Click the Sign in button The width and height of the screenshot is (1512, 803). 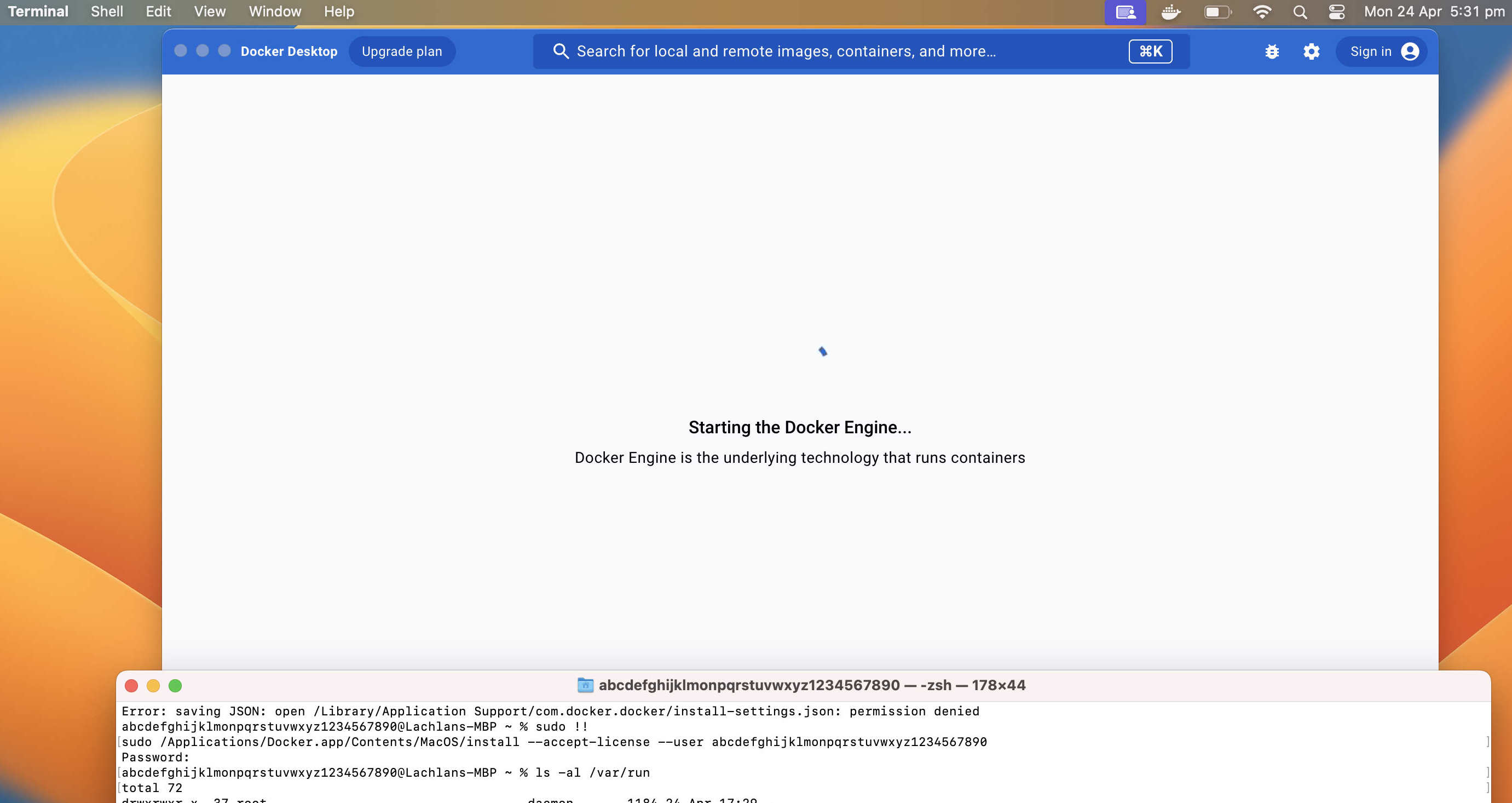click(x=1371, y=51)
